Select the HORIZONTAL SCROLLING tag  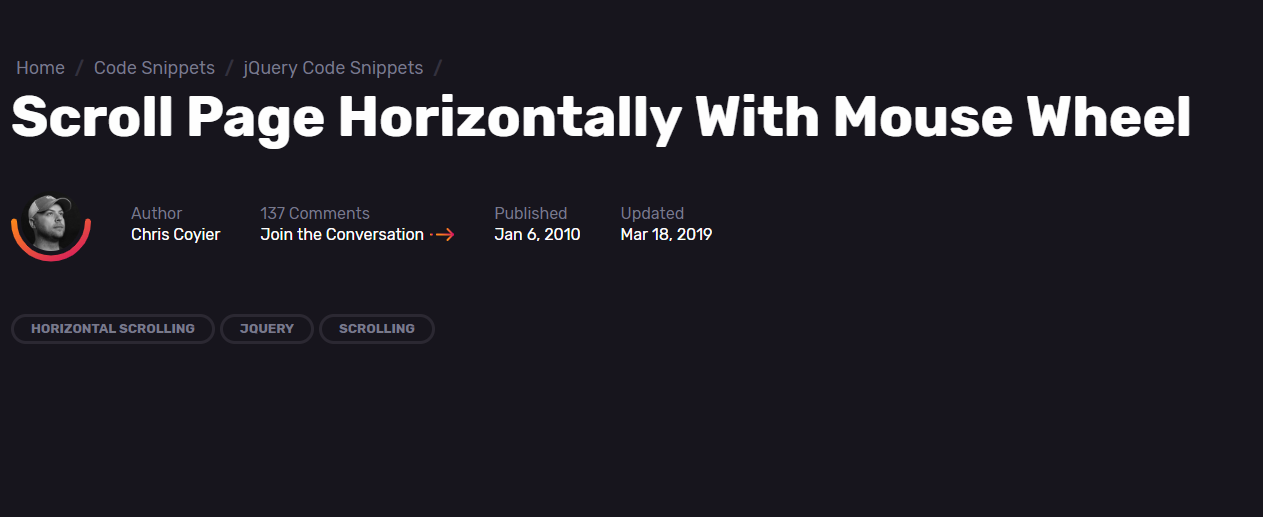[x=113, y=329]
